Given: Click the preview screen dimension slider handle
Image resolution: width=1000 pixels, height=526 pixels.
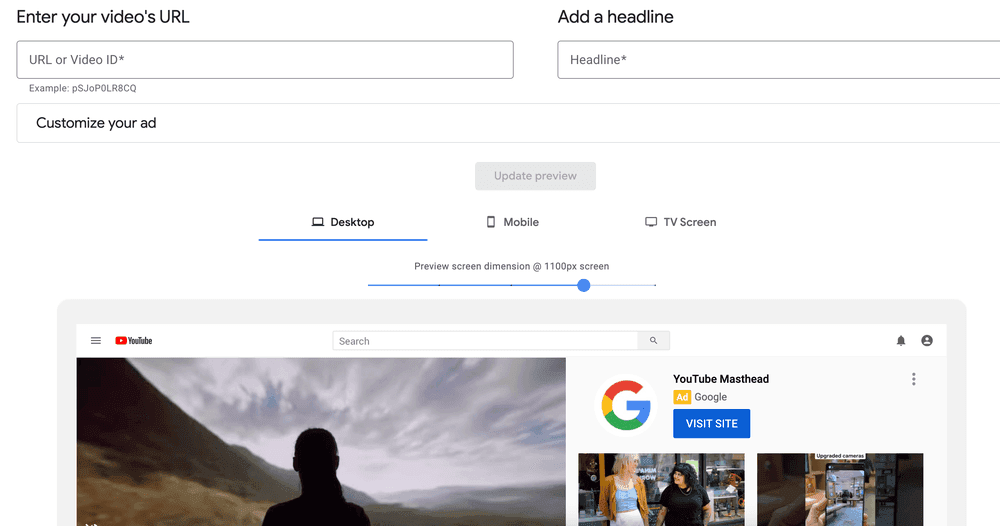Looking at the screenshot, I should click(584, 285).
